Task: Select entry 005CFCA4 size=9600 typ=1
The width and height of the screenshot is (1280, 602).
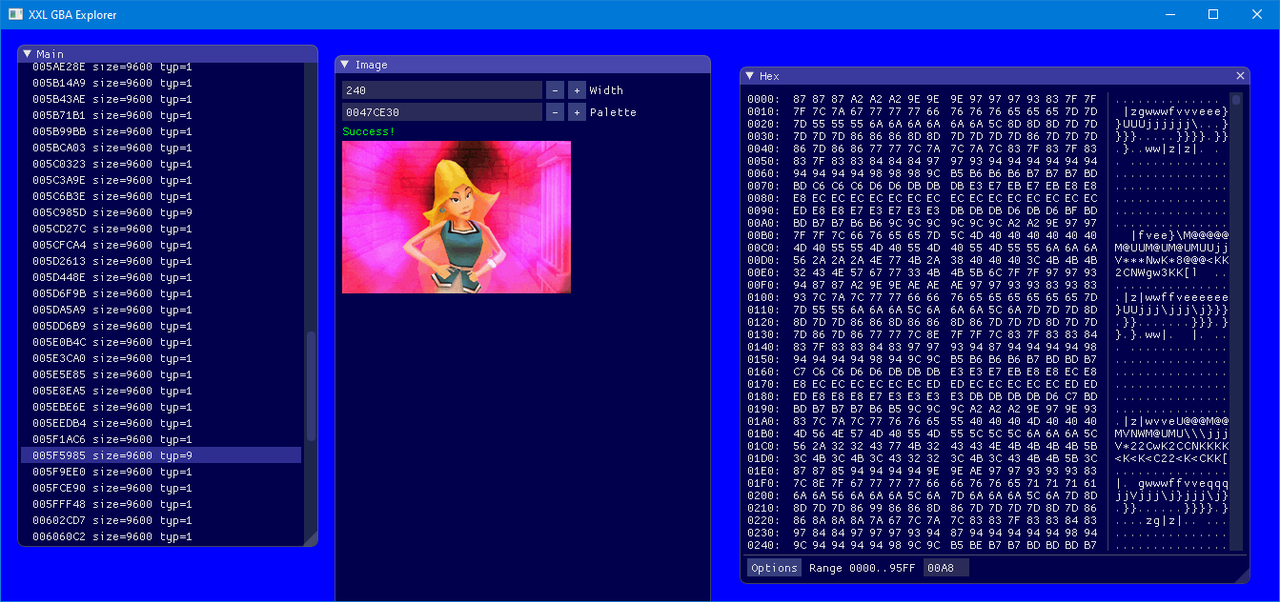Action: point(161,245)
